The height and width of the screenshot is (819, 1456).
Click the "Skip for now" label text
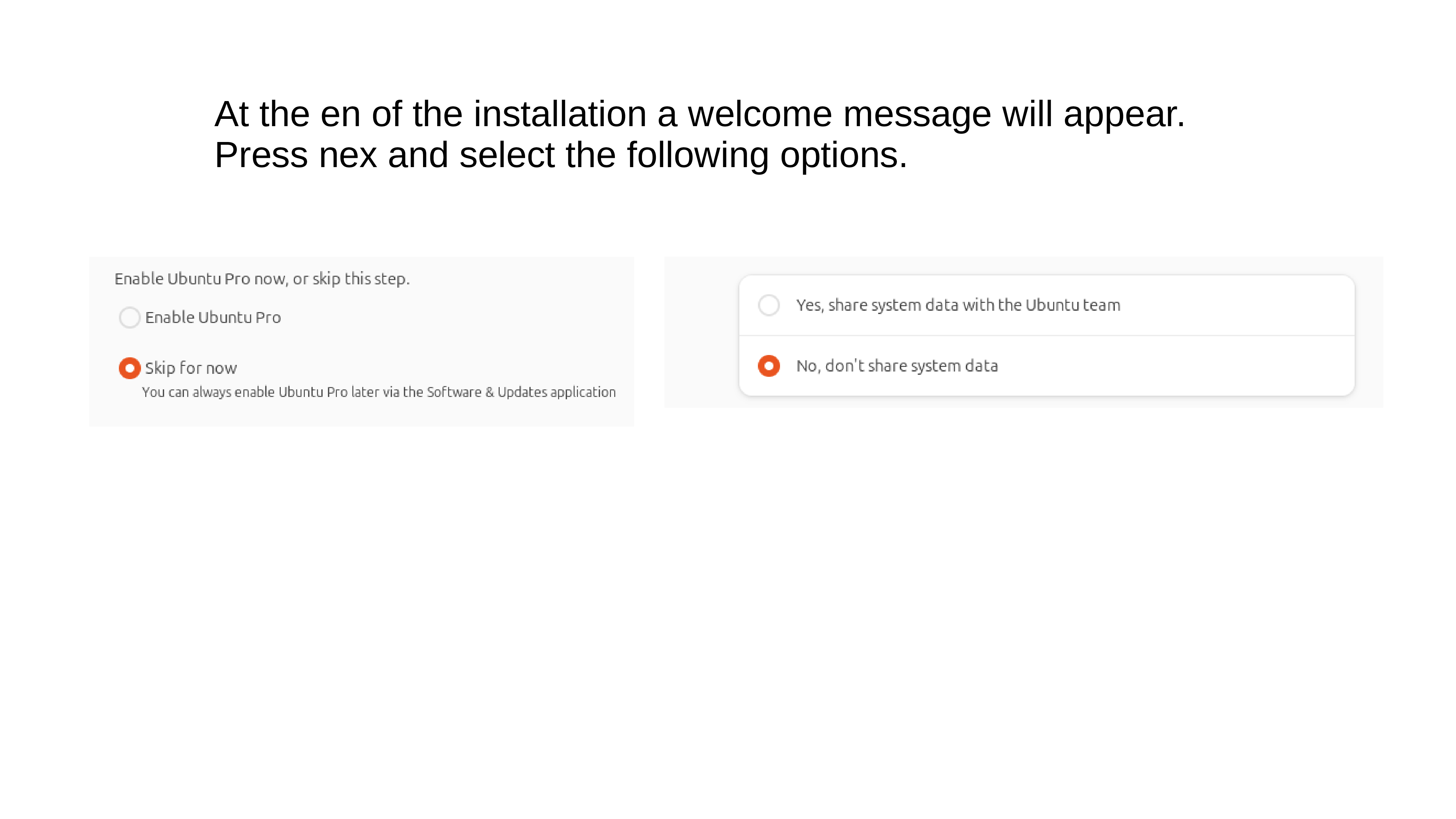191,368
